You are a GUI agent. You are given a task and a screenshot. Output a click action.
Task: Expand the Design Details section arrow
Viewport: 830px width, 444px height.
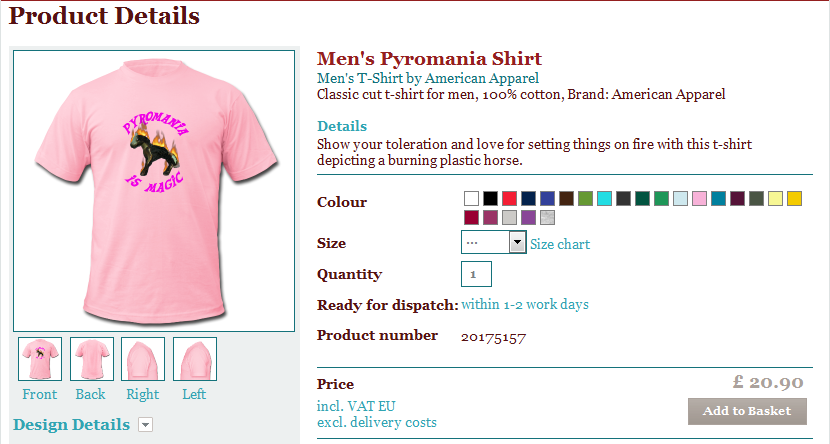[145, 425]
